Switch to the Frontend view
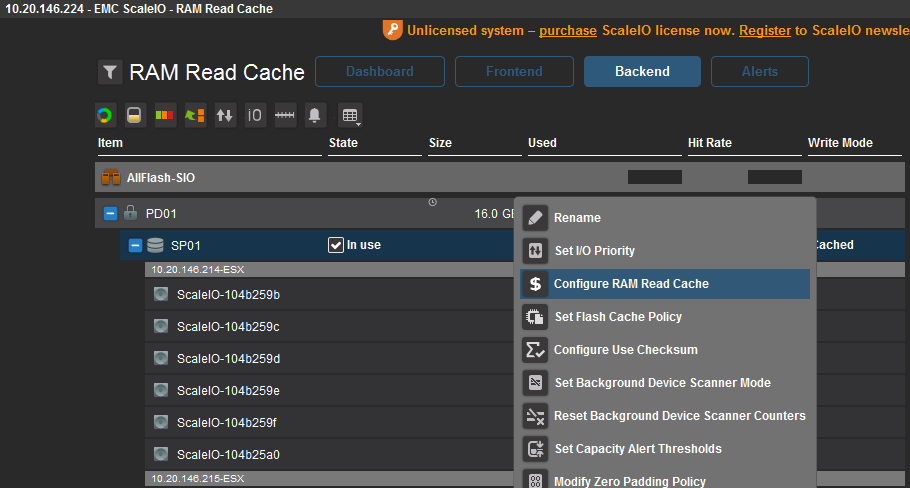This screenshot has height=488, width=910. [x=514, y=71]
